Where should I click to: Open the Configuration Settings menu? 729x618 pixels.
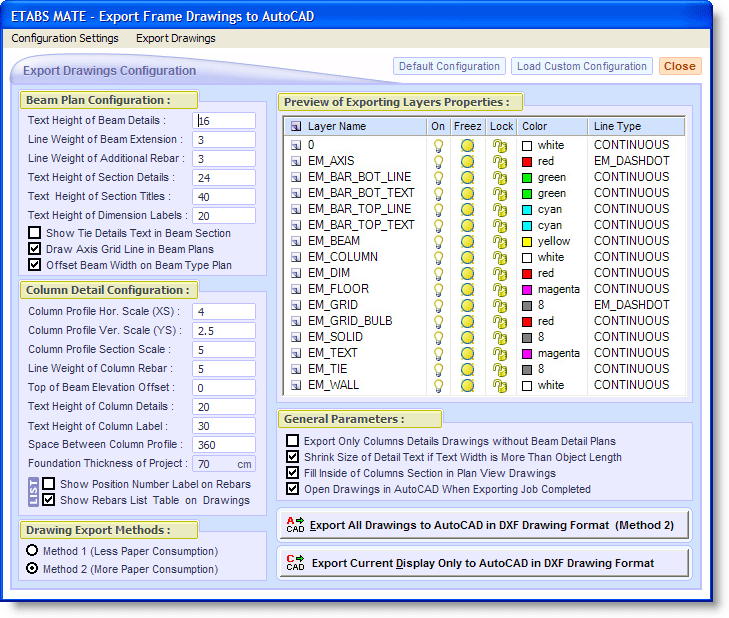coord(65,38)
